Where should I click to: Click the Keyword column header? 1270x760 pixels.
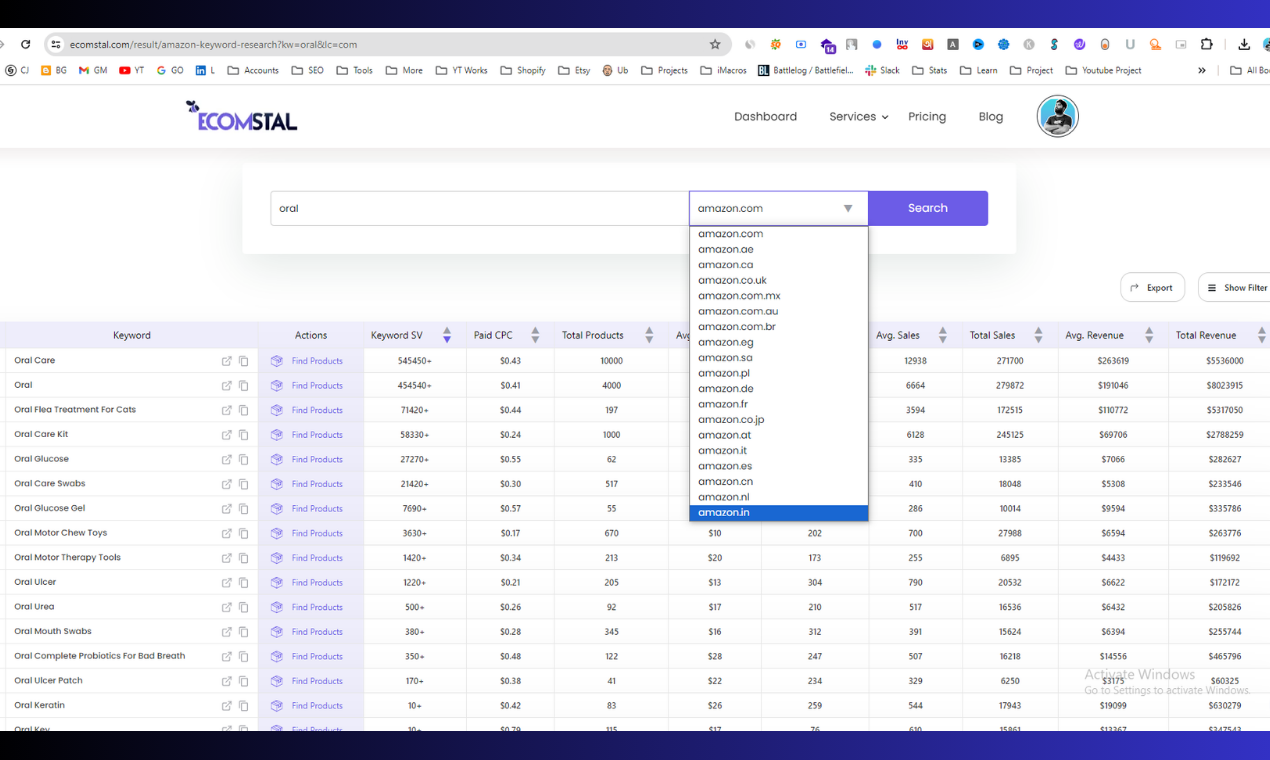pos(131,335)
